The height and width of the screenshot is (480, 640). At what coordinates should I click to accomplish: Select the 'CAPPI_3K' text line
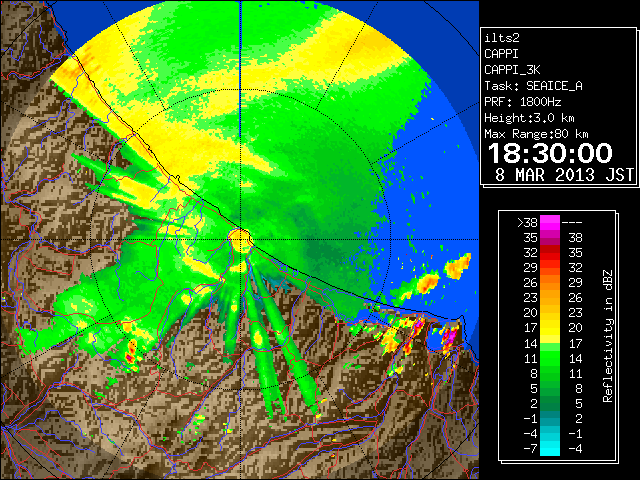coord(512,70)
